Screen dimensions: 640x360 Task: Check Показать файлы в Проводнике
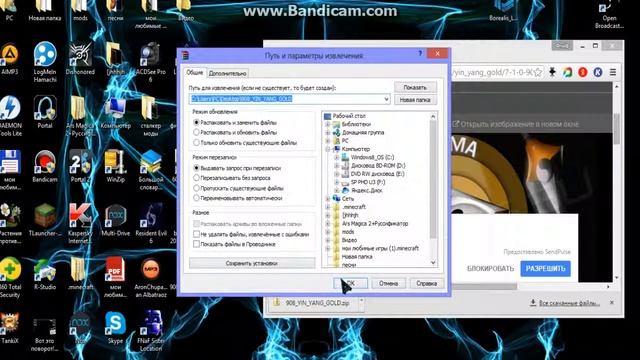coord(234,244)
